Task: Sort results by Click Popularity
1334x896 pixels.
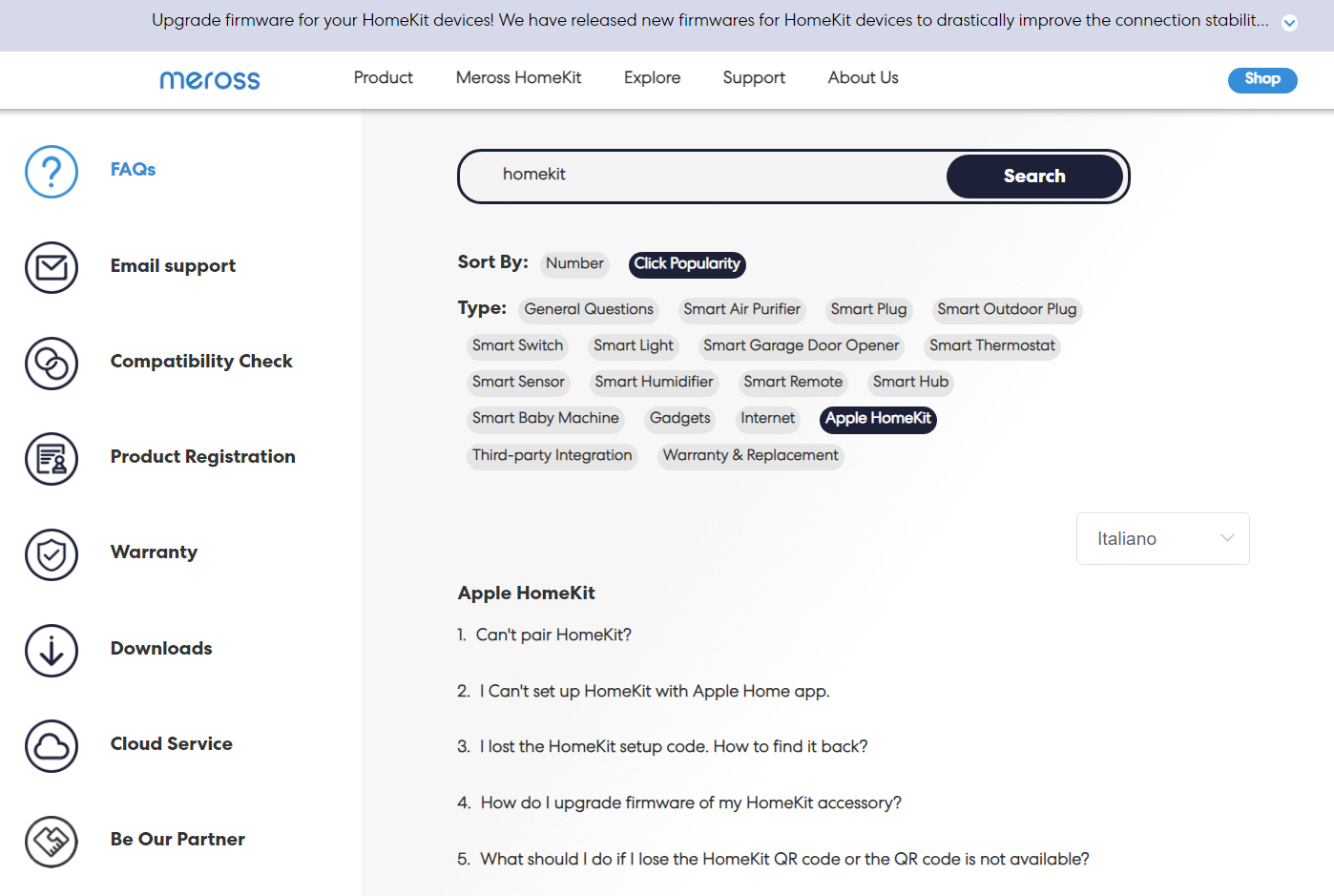Action: pos(687,264)
